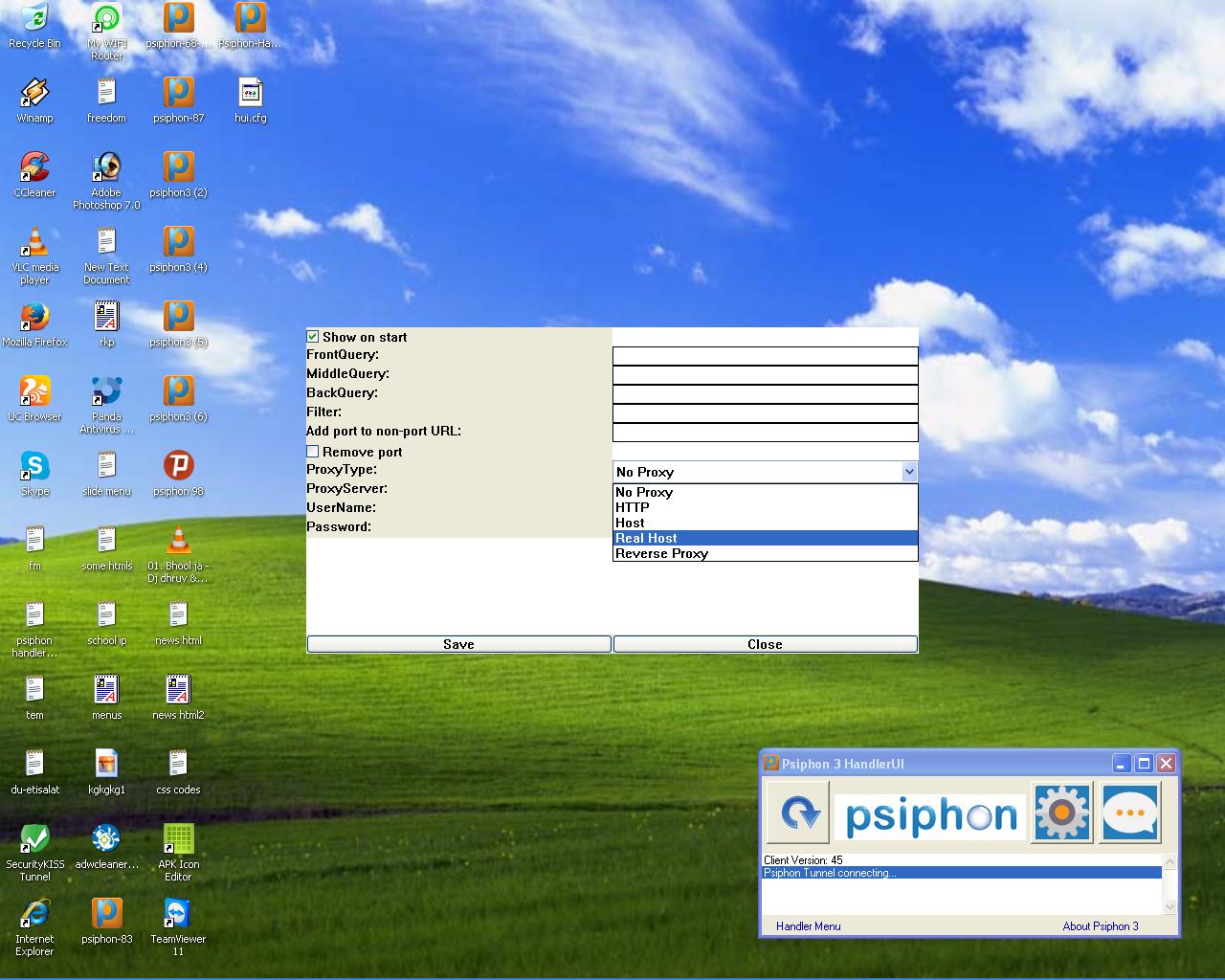
Task: Select the Mozilla Firefox desktop icon
Action: click(x=34, y=324)
